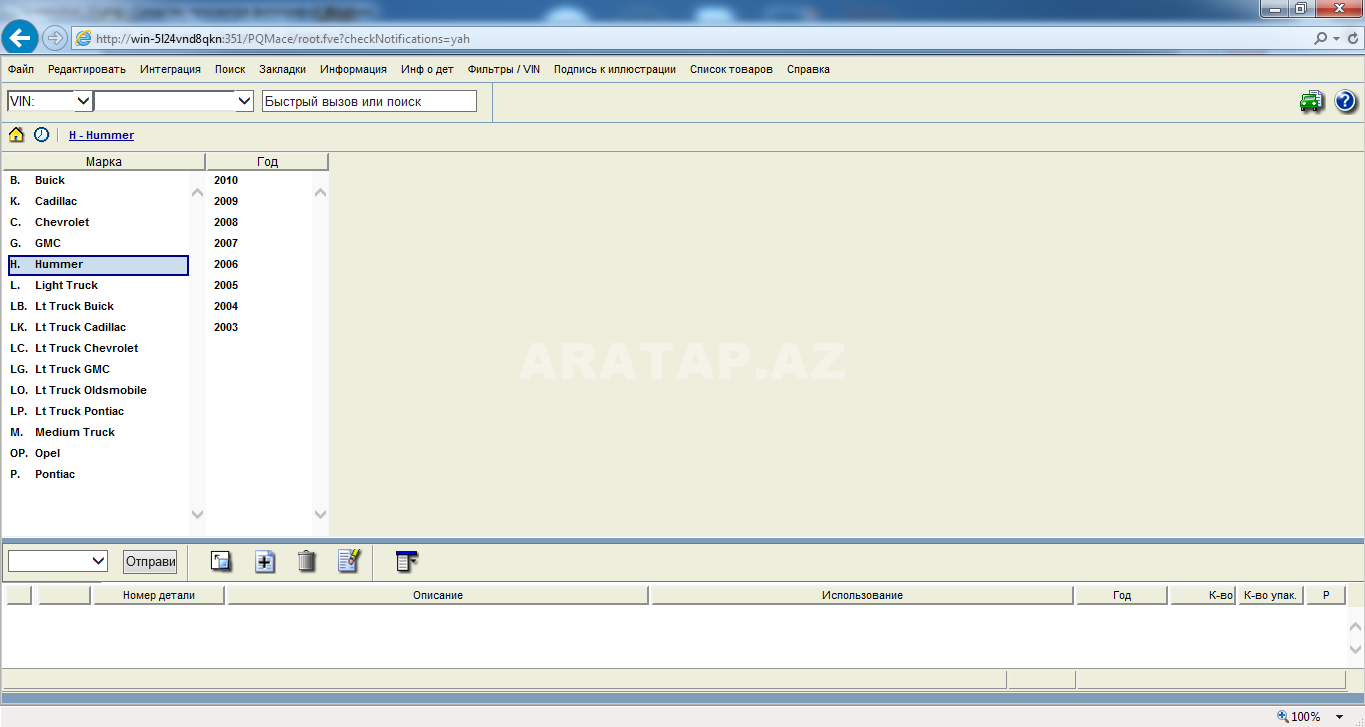Click the down arrow of the Марка scrollbar

(197, 514)
